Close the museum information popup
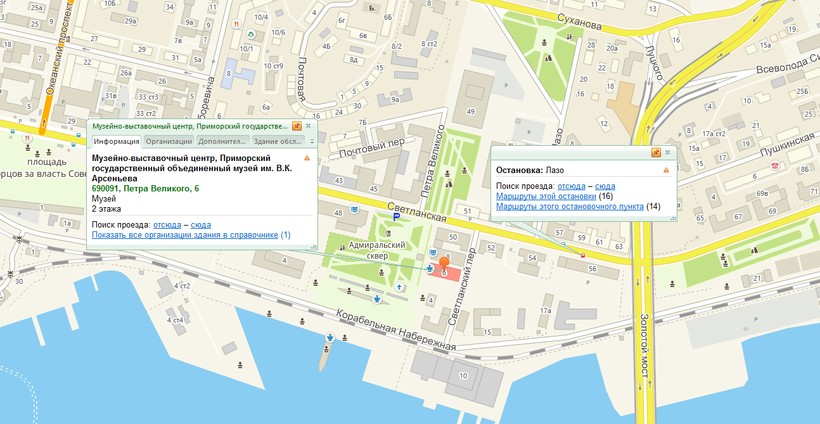This screenshot has width=820, height=424. (x=309, y=127)
